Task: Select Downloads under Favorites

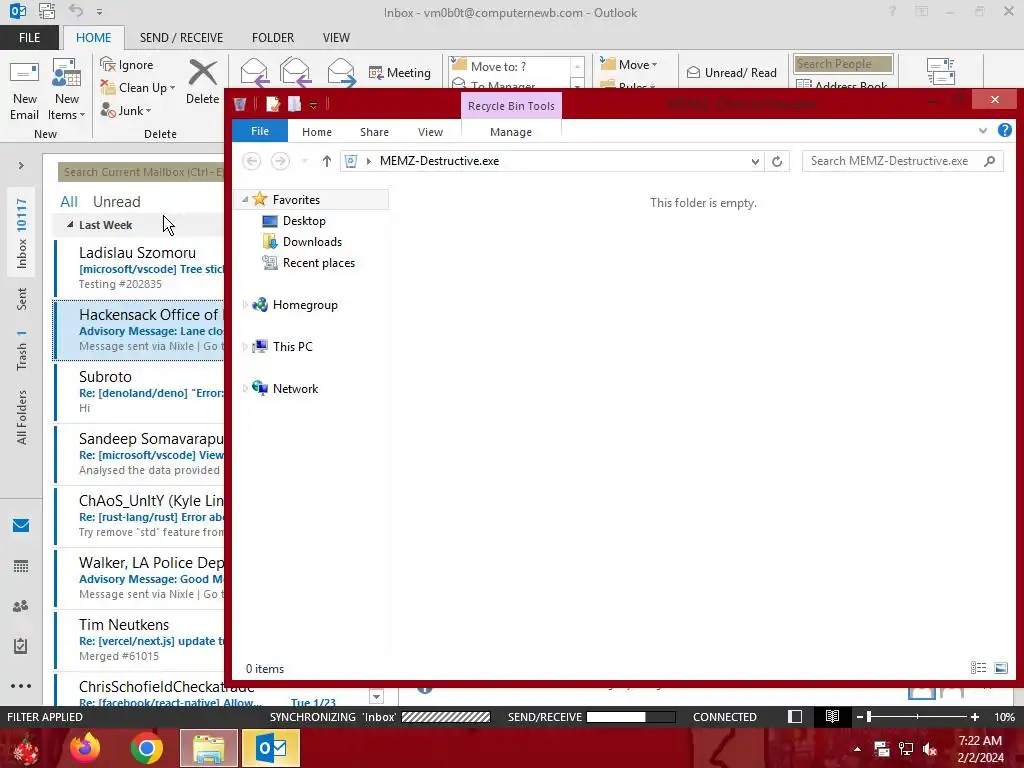Action: (312, 242)
